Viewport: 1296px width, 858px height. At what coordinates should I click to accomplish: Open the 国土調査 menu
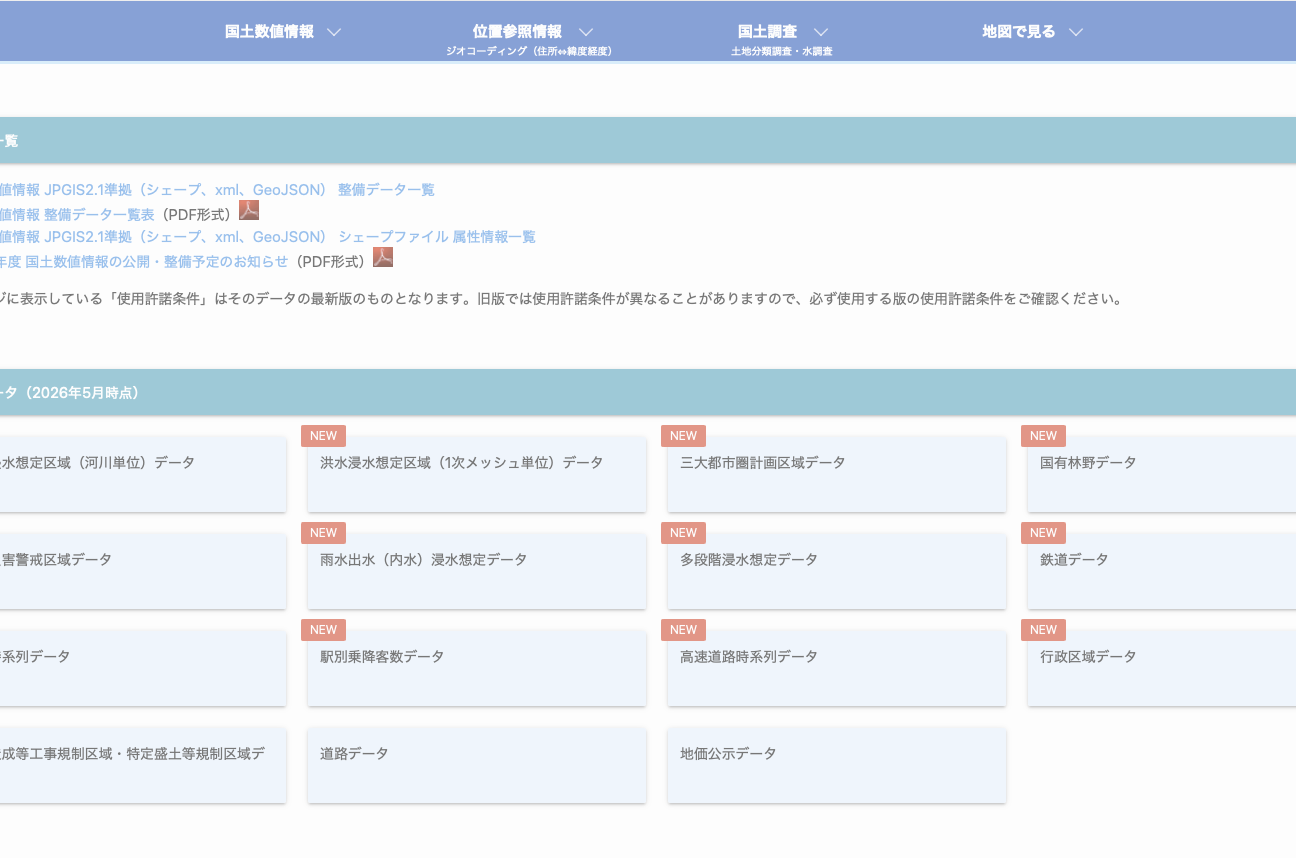click(x=767, y=32)
